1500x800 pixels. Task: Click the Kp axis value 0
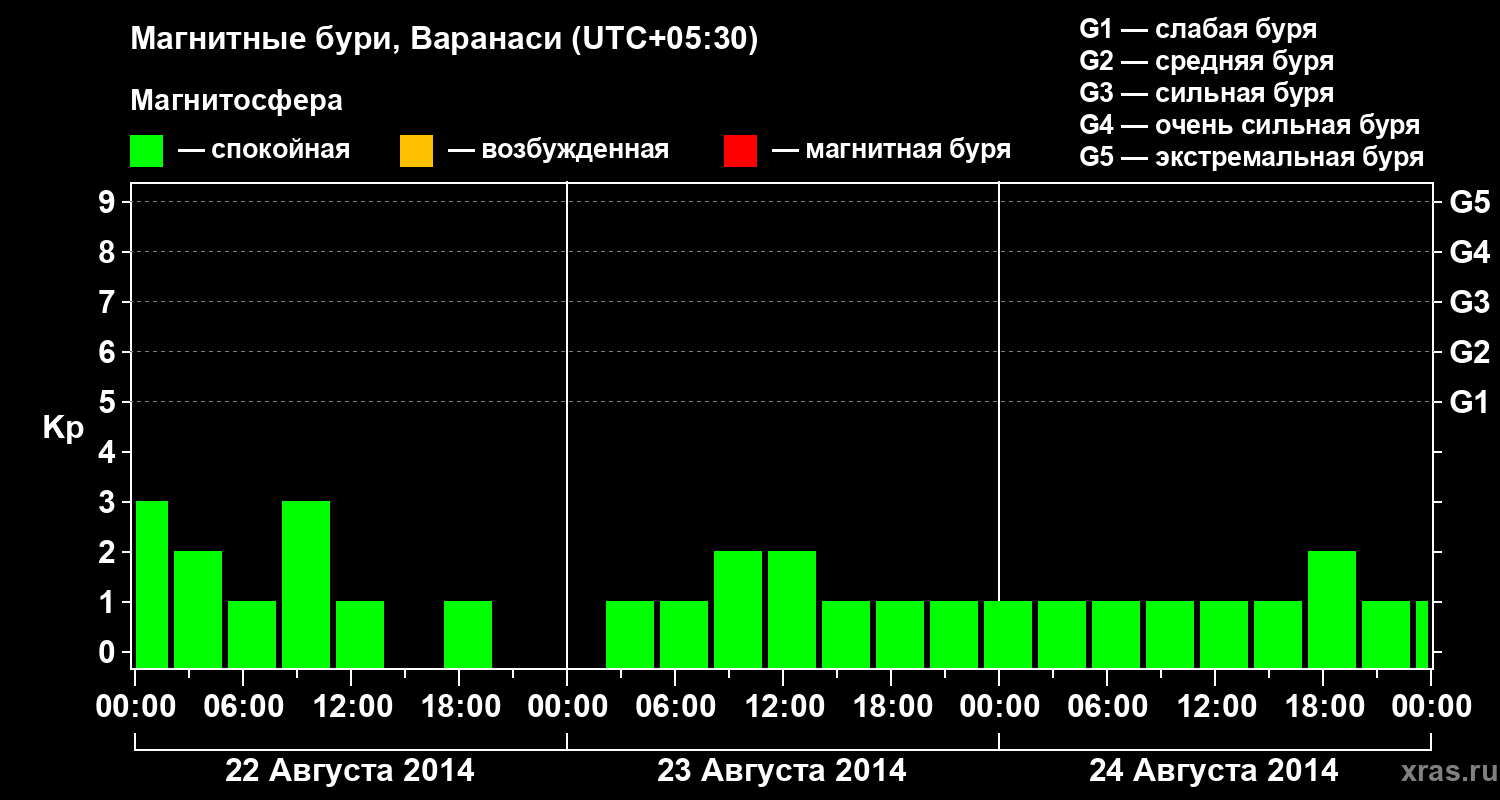[109, 652]
